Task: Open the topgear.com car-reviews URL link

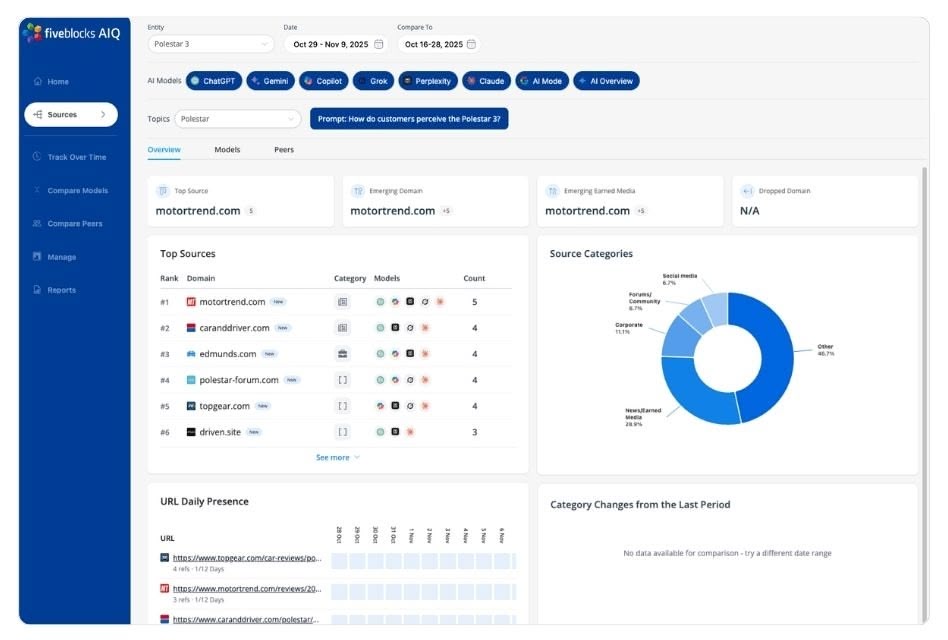Action: 246,558
